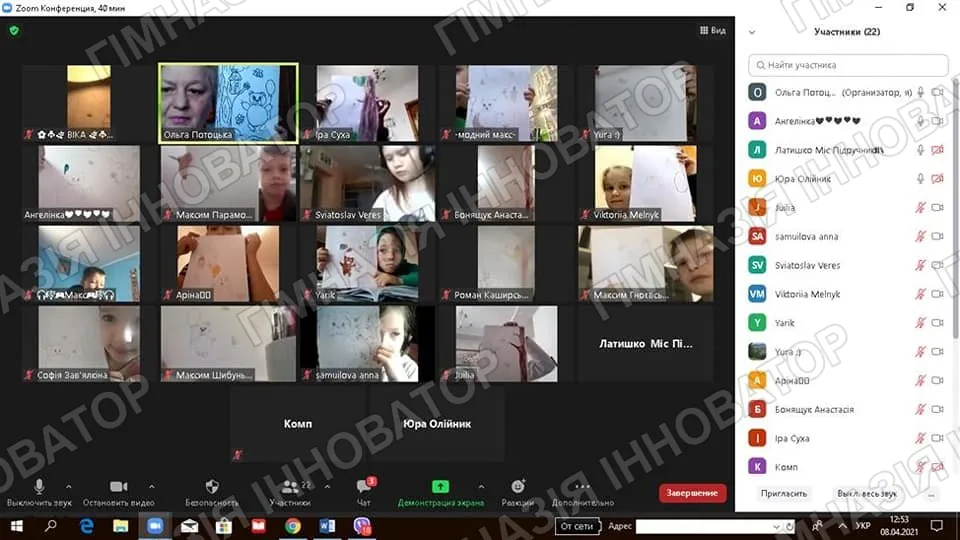
Task: Toggle microphone icon for Латишко Міс in list
Action: point(920,150)
